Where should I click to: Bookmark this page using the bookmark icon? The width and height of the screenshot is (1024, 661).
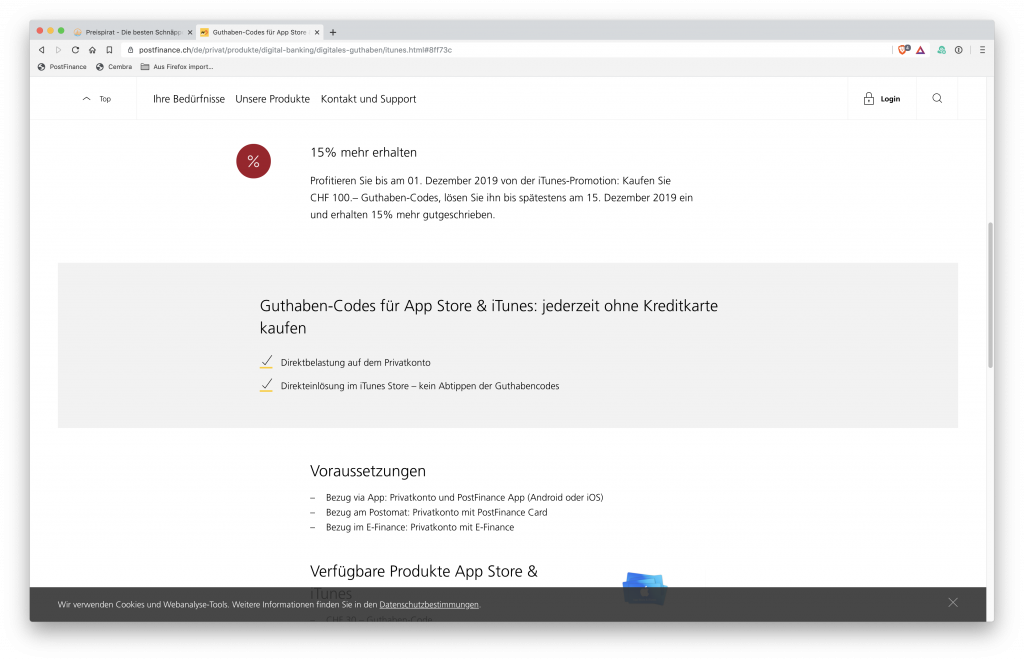coord(109,49)
